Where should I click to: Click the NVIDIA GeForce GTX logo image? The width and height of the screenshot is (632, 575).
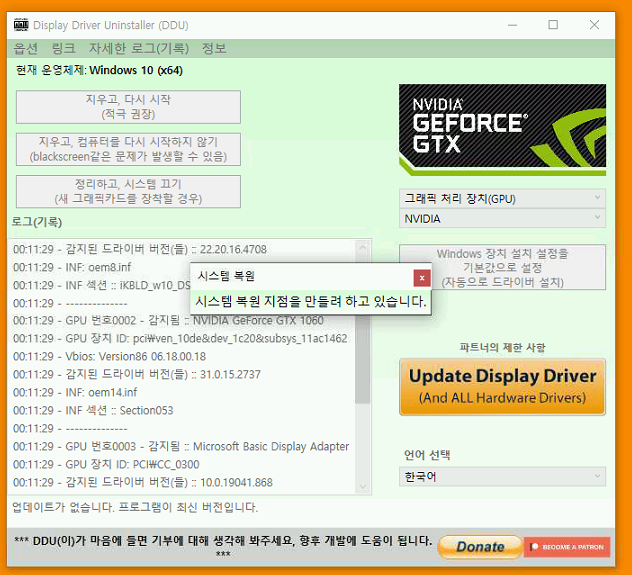click(x=502, y=130)
